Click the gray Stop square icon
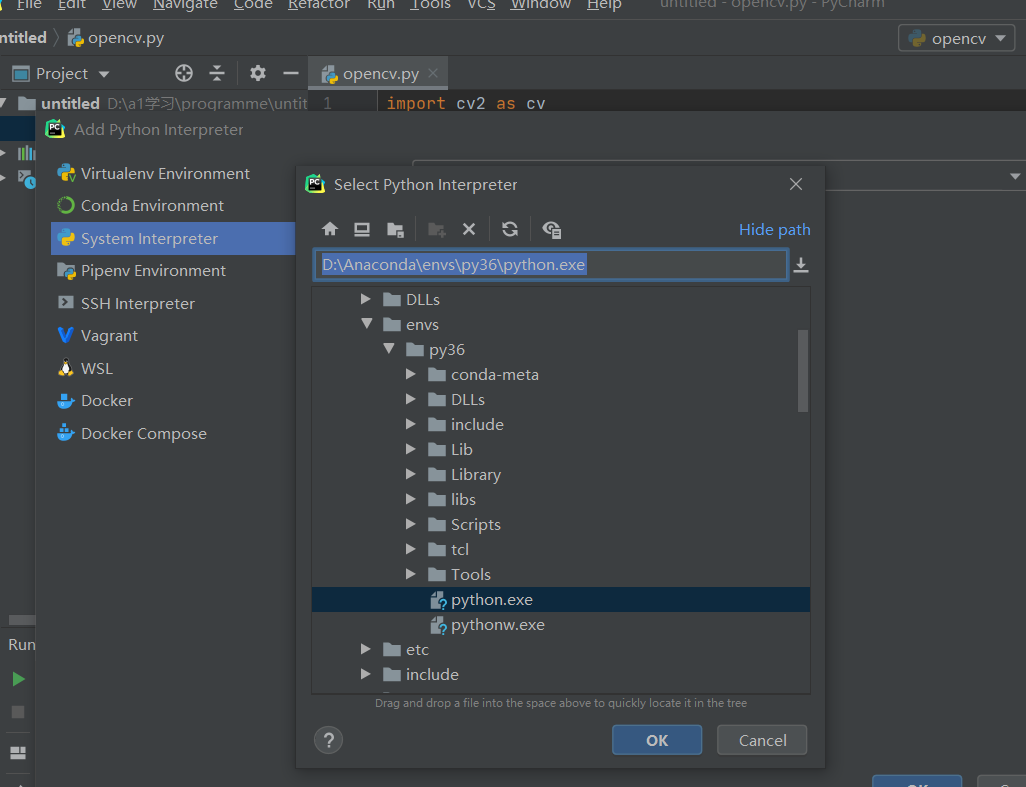Viewport: 1026px width, 787px height. 18,712
